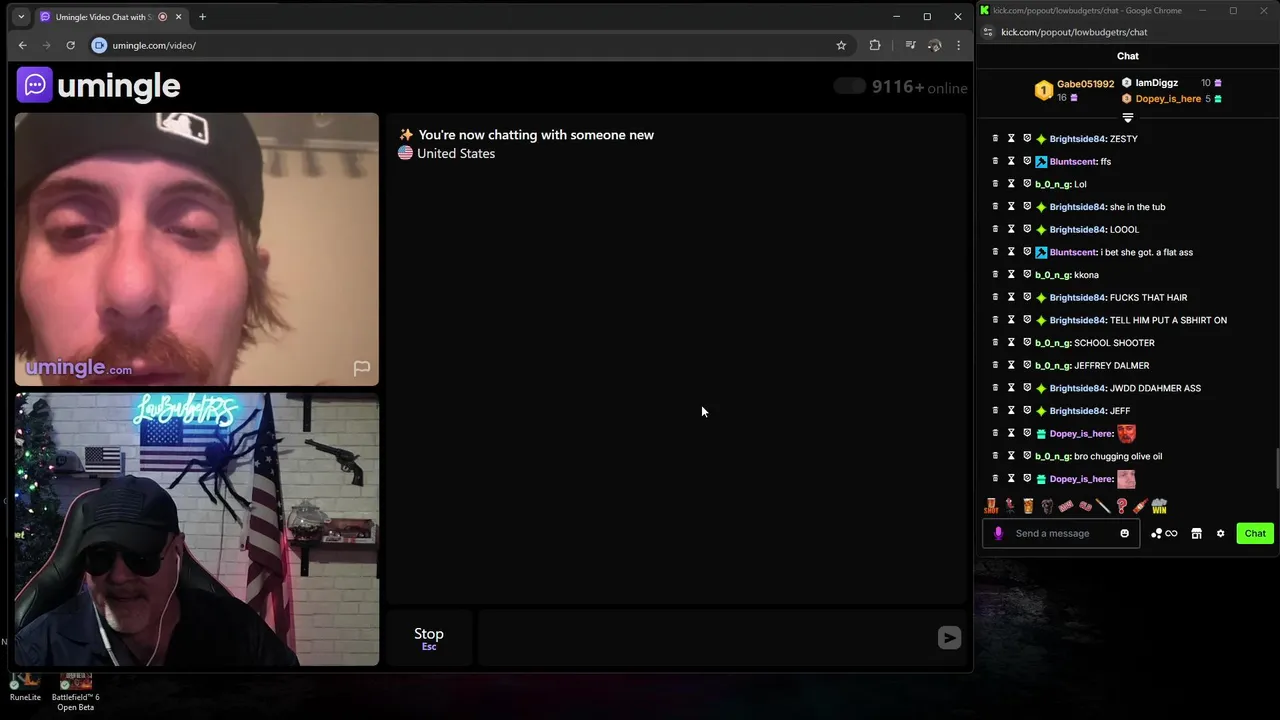This screenshot has width=1280, height=720.
Task: Open Battlefield 6 Open Beta shortcut
Action: (76, 691)
